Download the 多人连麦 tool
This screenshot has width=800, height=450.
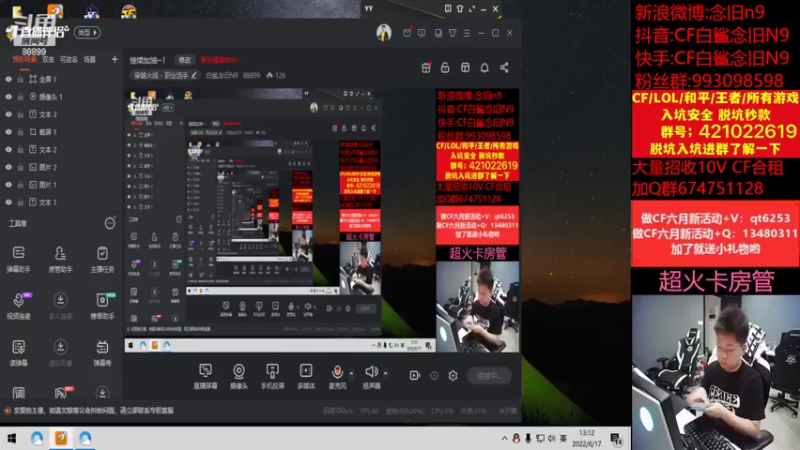click(x=60, y=306)
